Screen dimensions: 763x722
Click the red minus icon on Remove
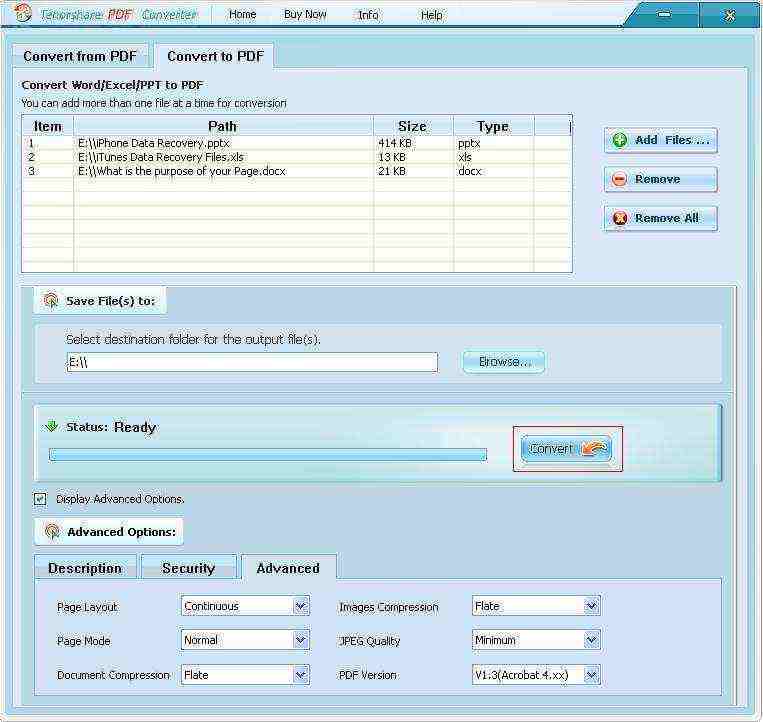(x=619, y=179)
